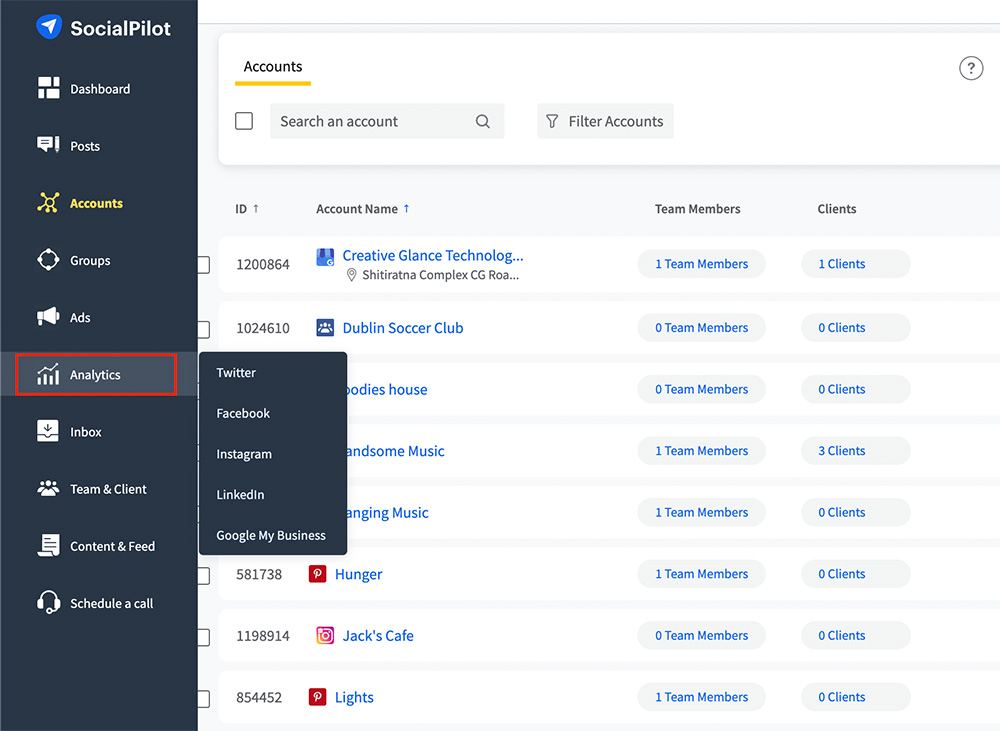This screenshot has height=731, width=1000.
Task: Open Creative Glance Technolog... account
Action: tap(433, 256)
